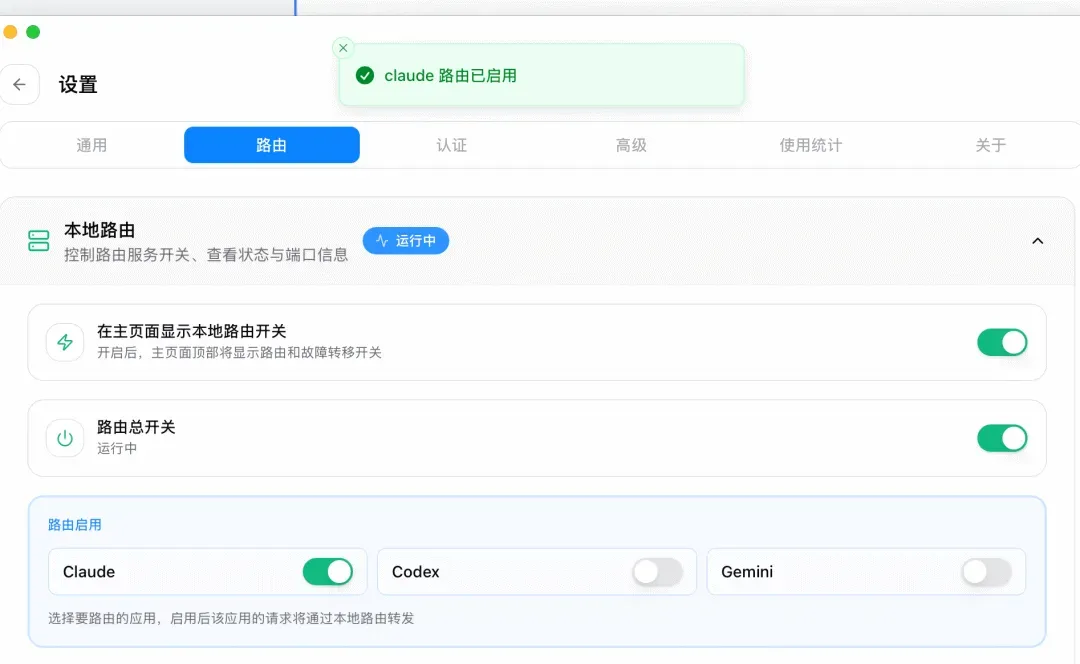The width and height of the screenshot is (1080, 664).
Task: Collapse the 本地路由 section
Action: (1037, 241)
